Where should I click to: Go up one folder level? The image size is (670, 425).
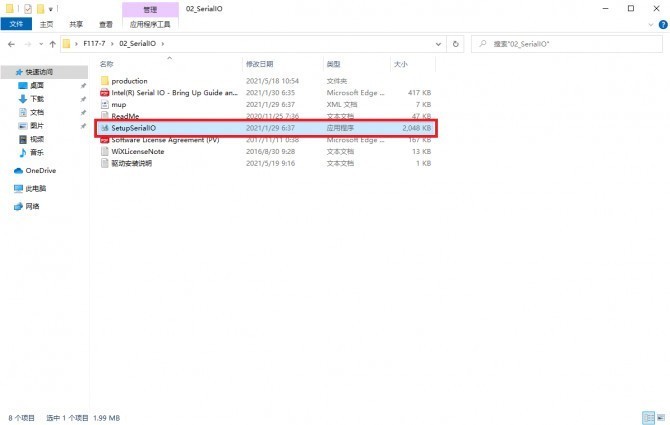click(53, 44)
